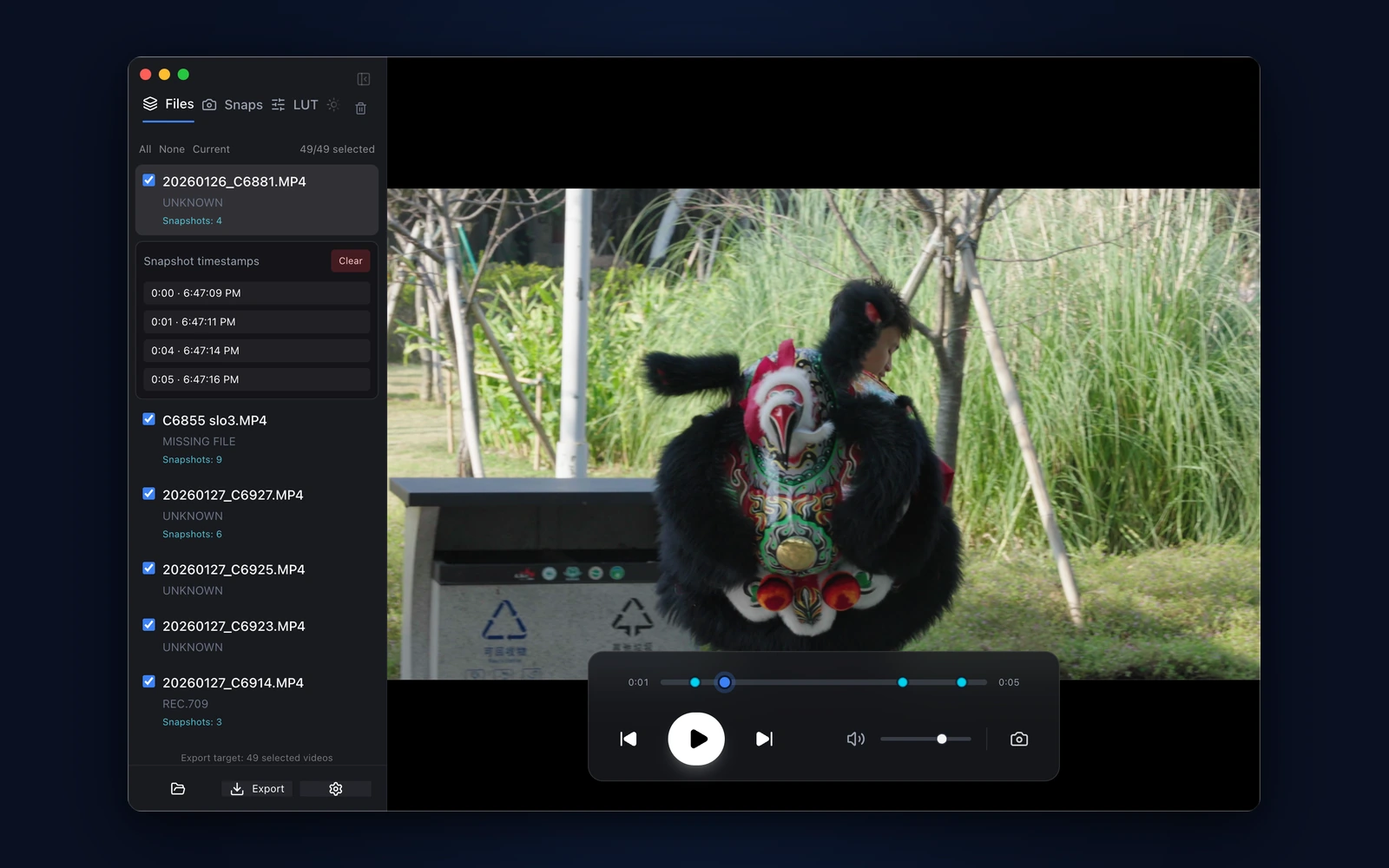Select Current file link

211,149
